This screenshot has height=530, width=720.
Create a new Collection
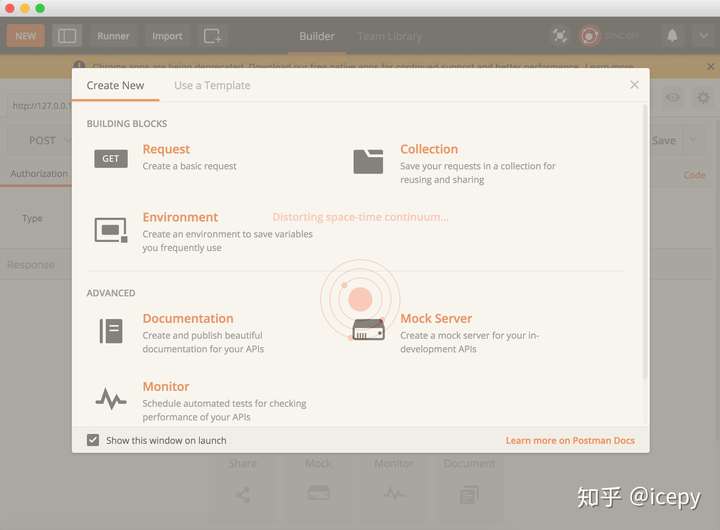429,149
